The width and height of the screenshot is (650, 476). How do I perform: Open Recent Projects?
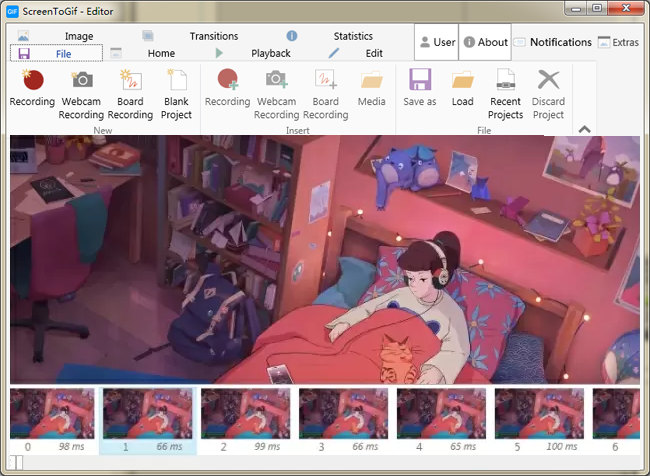505,95
